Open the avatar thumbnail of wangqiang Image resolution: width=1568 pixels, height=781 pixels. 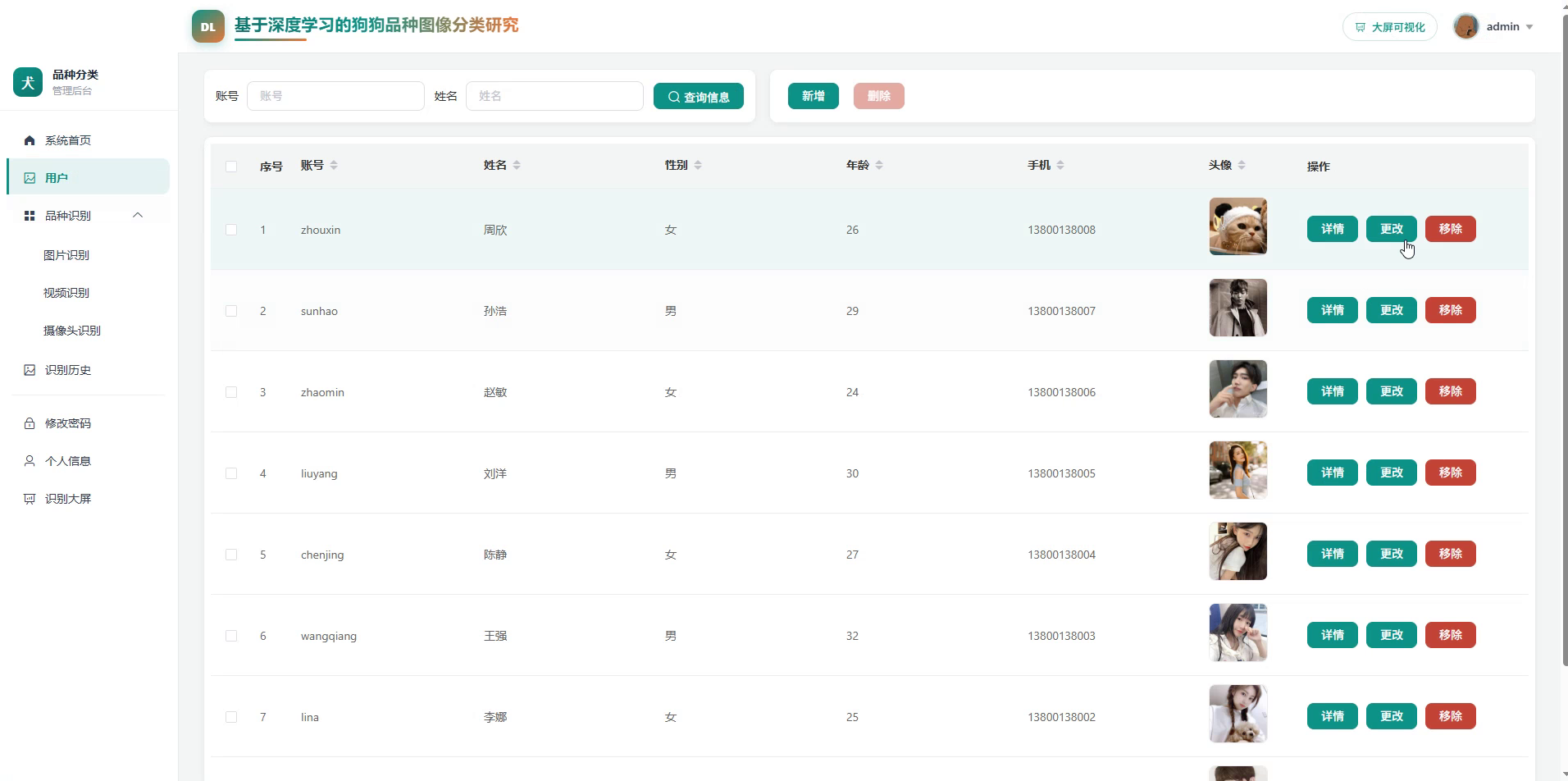1238,633
